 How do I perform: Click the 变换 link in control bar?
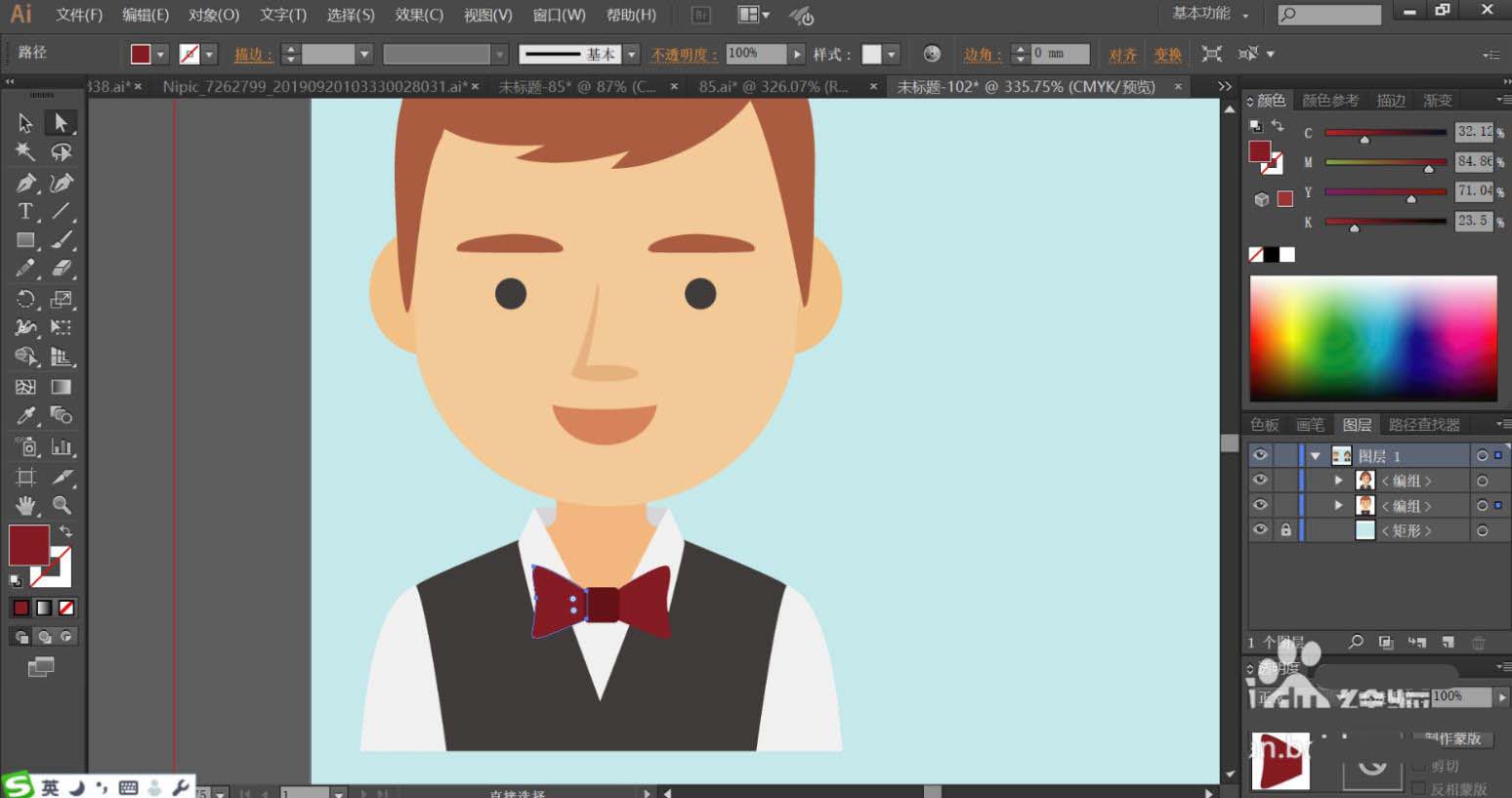pyautogui.click(x=1167, y=55)
